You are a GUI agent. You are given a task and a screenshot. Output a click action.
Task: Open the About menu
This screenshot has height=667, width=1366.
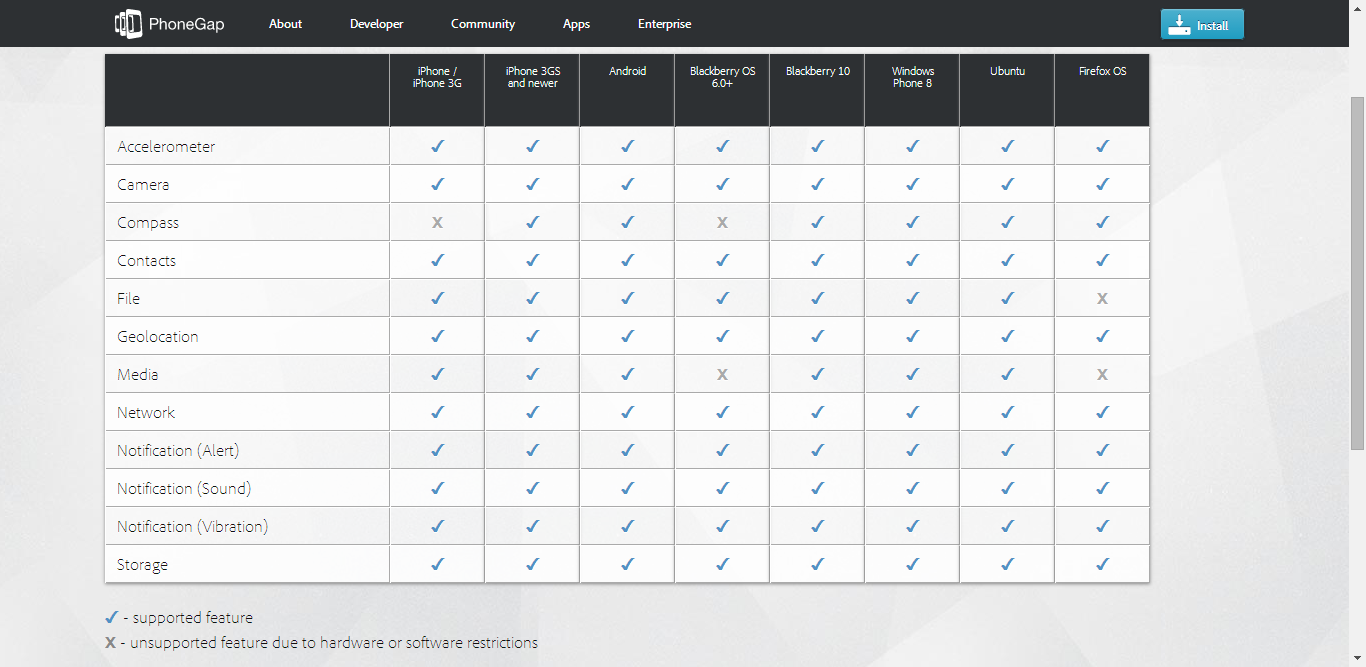pyautogui.click(x=285, y=24)
